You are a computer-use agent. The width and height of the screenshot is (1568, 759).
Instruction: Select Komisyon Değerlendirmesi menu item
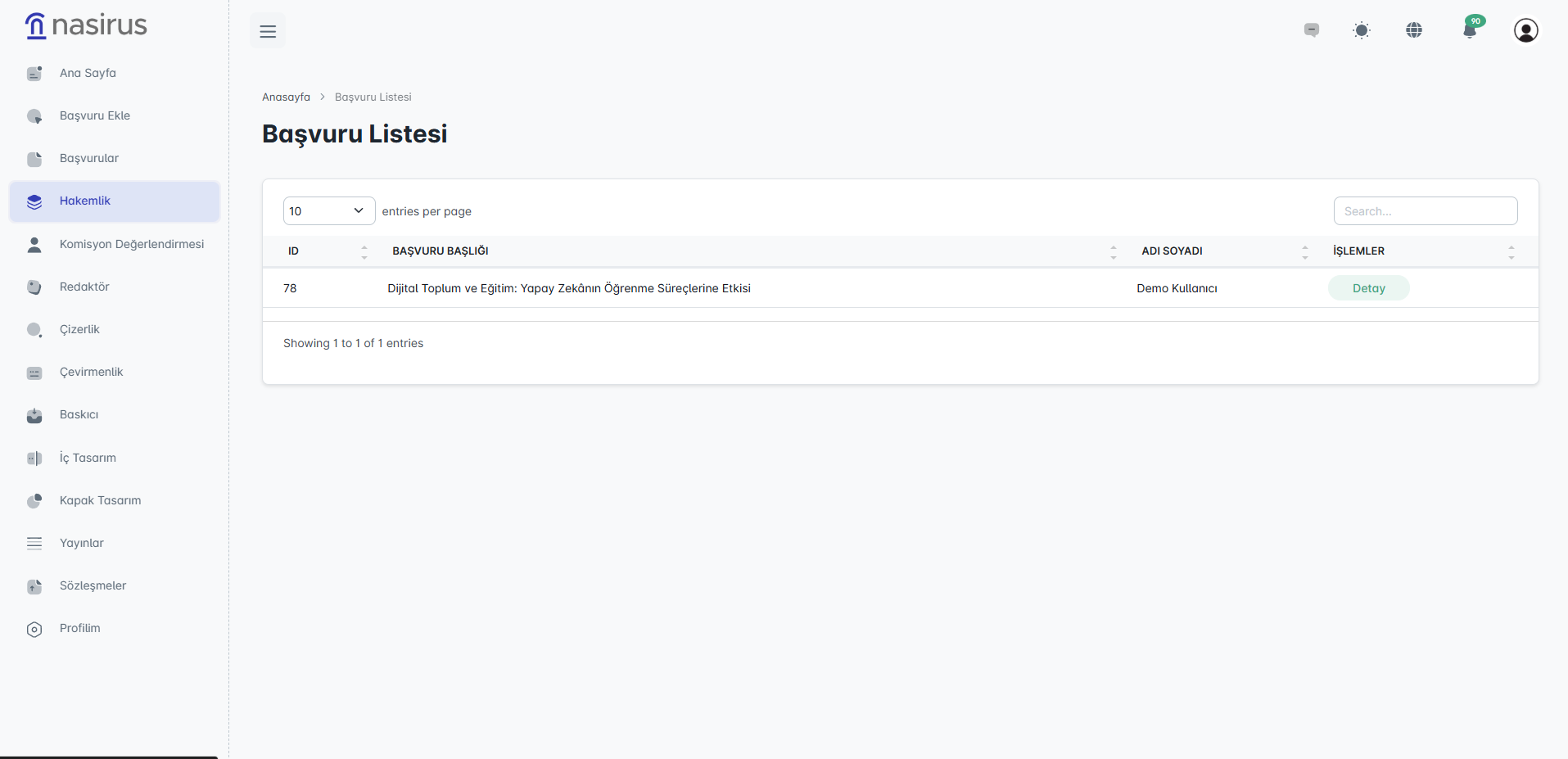[131, 244]
